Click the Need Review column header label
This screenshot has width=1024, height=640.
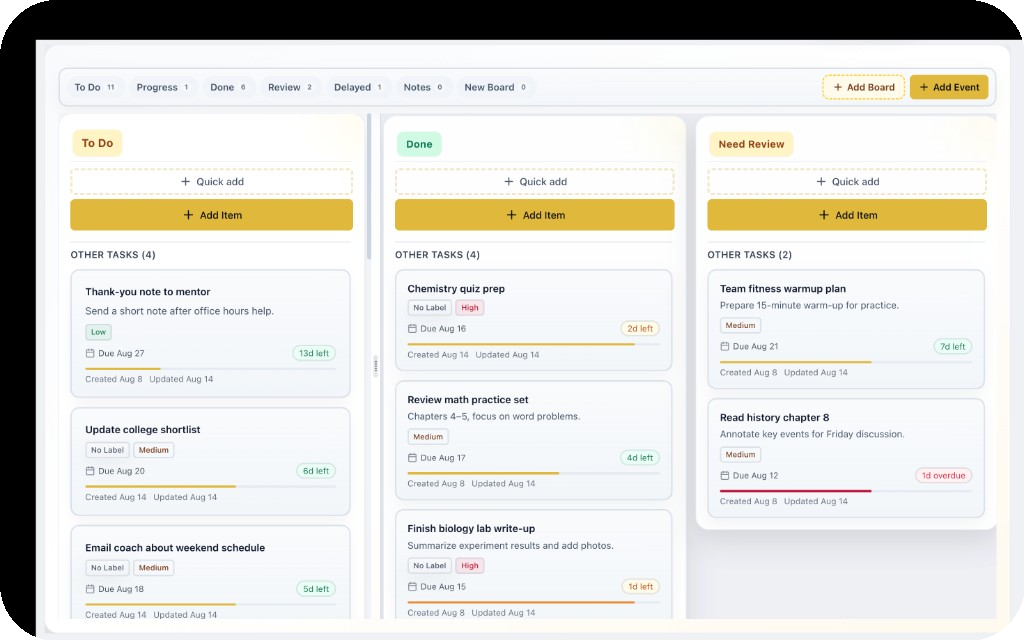tap(751, 144)
